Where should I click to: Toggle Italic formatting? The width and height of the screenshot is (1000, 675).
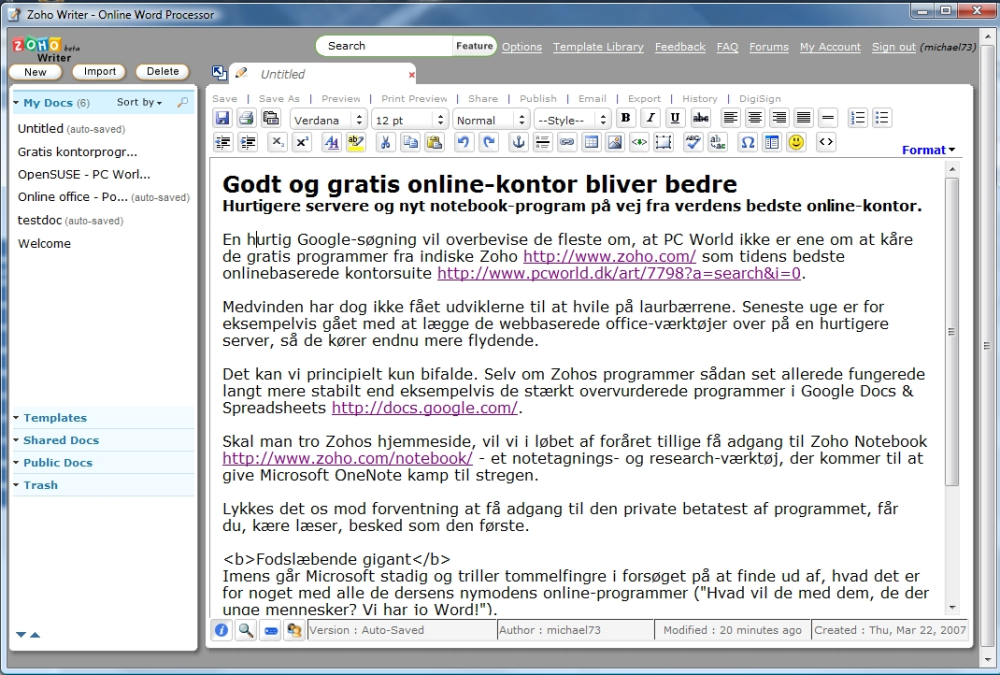[x=650, y=119]
